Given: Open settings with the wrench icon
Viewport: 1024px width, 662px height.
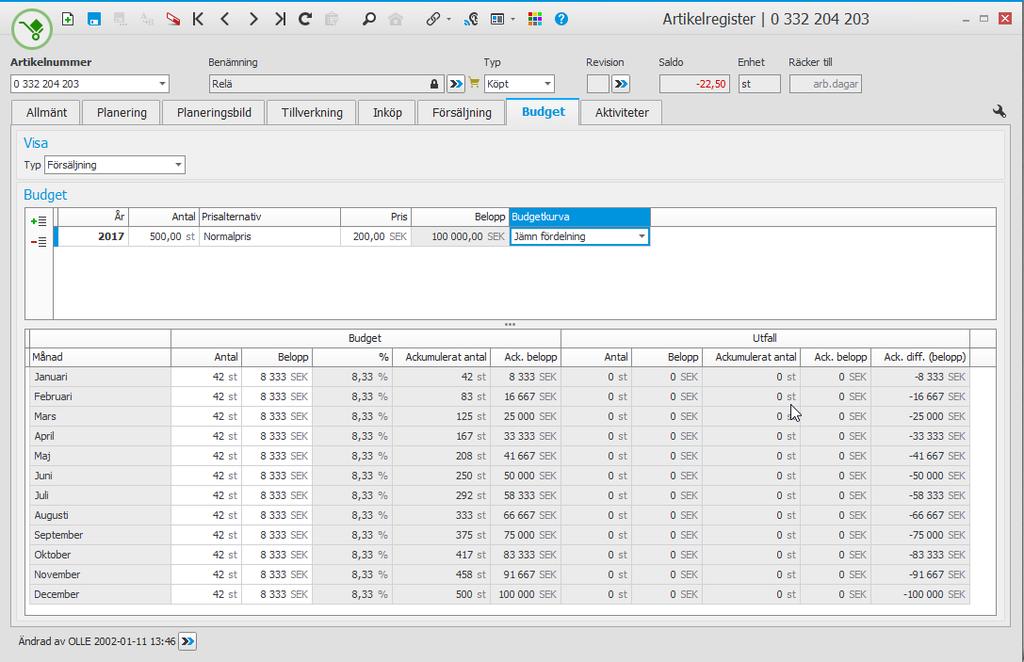Looking at the screenshot, I should [999, 112].
